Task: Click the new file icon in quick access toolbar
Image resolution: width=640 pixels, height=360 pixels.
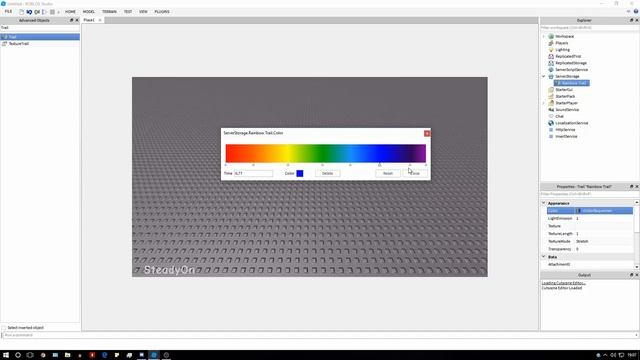Action: coord(21,12)
